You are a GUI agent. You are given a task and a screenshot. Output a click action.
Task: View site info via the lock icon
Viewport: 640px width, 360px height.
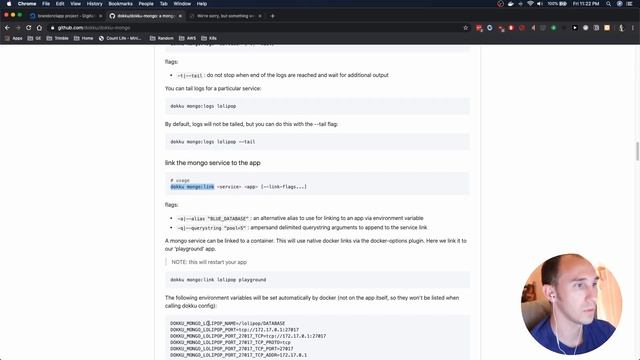tap(52, 28)
